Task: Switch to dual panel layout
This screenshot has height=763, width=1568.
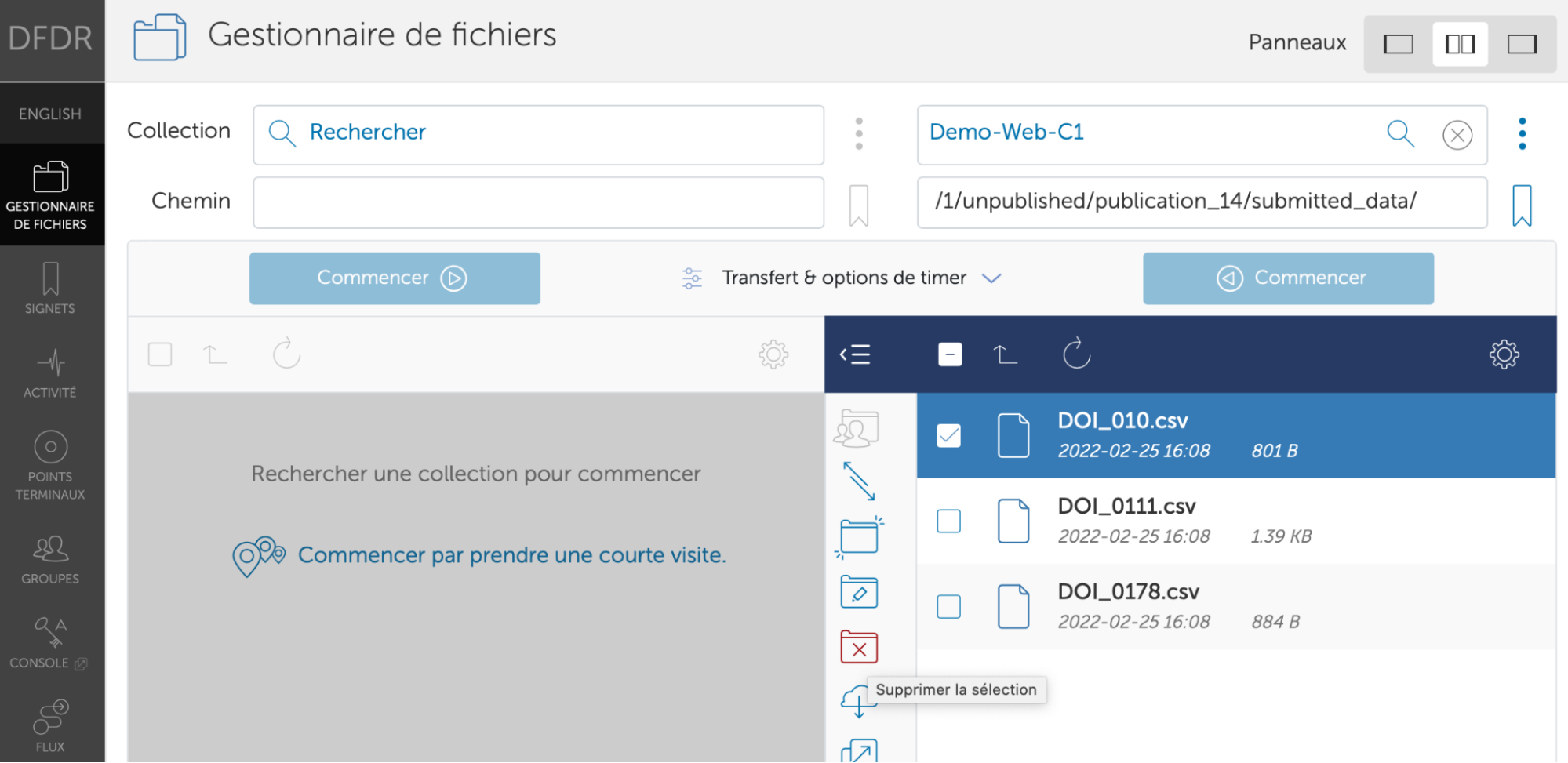Action: 1460,44
